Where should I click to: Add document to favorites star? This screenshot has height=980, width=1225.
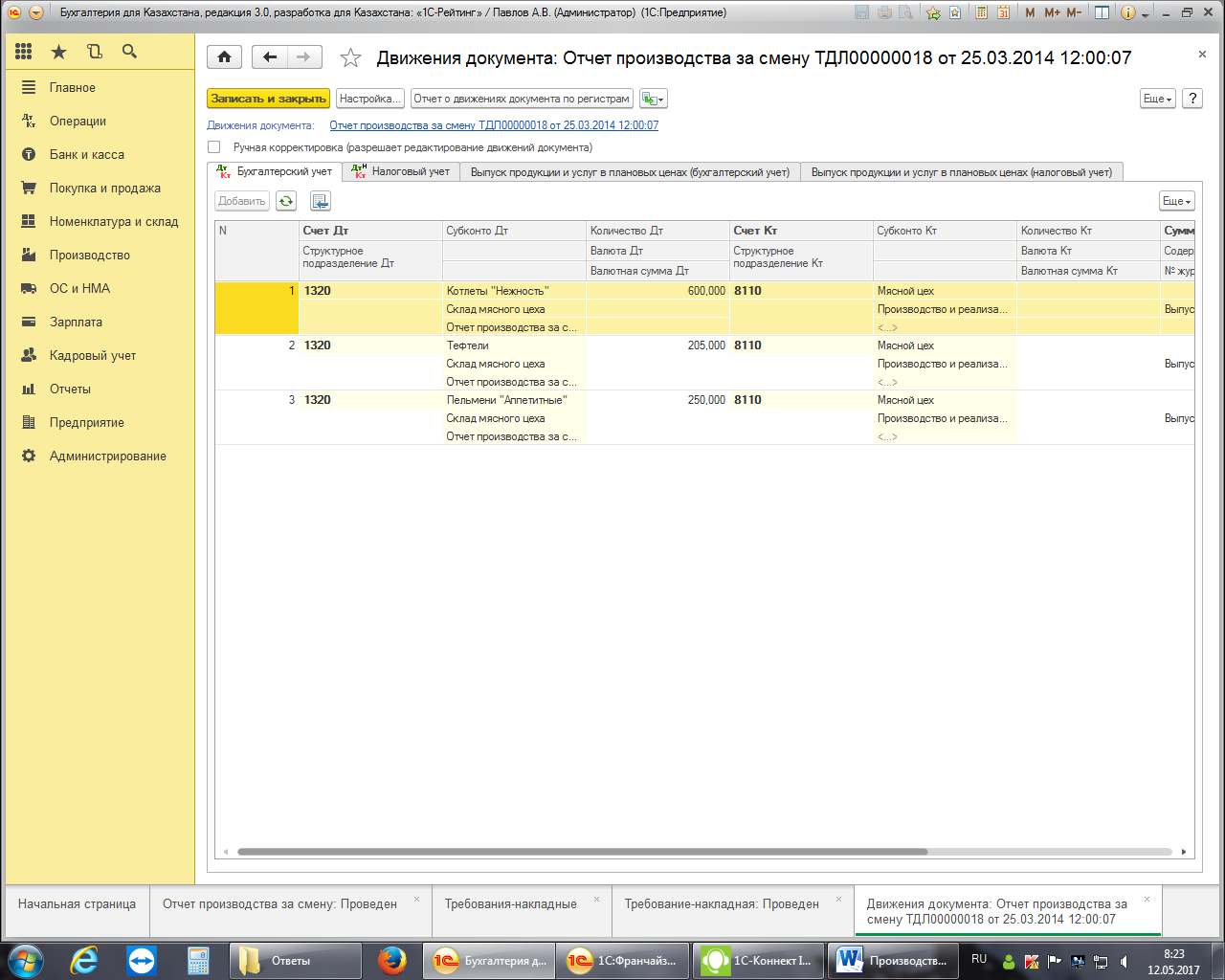(x=351, y=58)
